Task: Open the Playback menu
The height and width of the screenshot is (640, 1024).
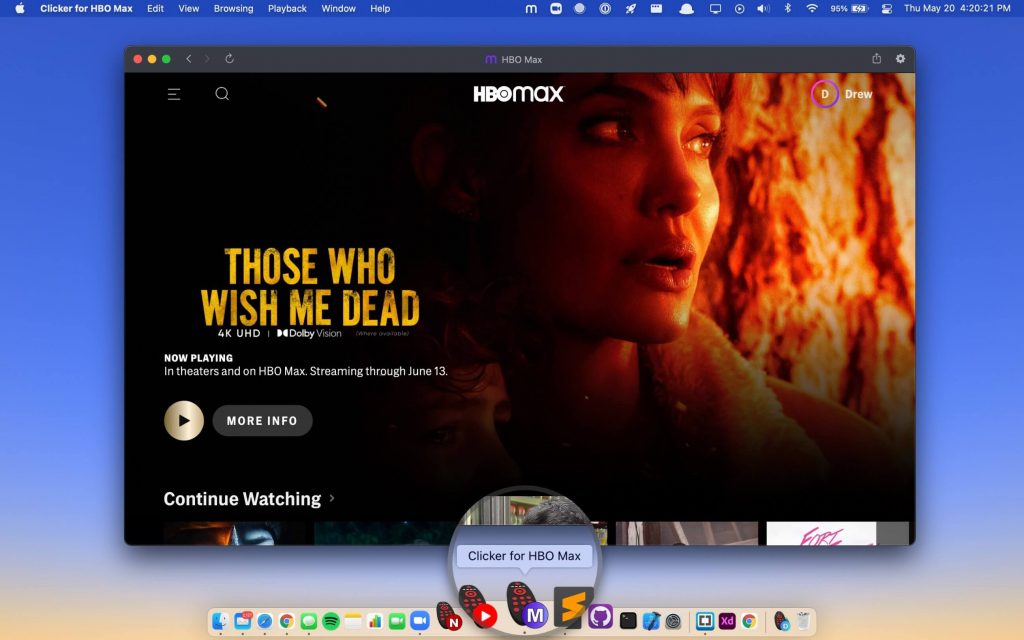Action: (287, 9)
